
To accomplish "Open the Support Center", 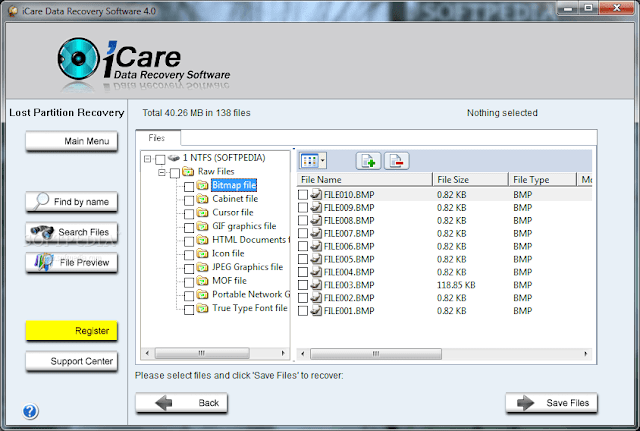I will (x=71, y=361).
